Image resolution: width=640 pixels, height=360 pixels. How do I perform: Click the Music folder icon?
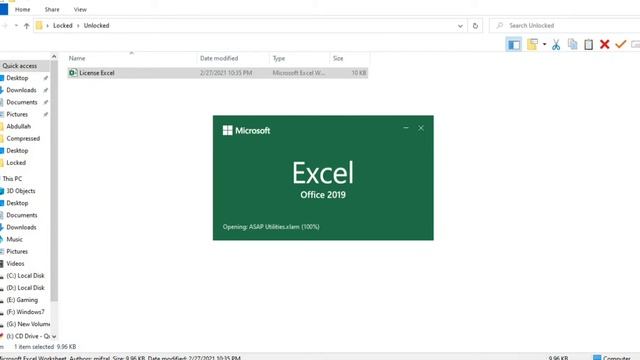pyautogui.click(x=2, y=239)
